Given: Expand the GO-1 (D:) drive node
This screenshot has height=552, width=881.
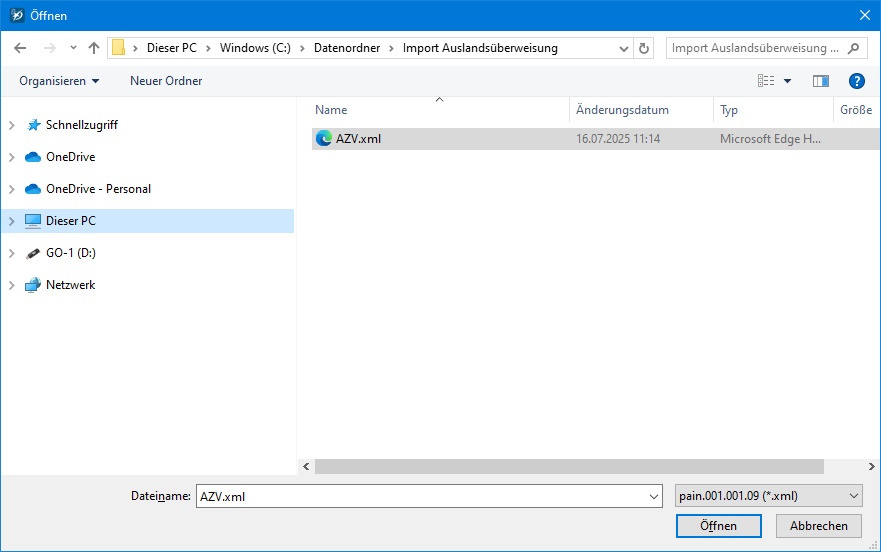Looking at the screenshot, I should 12,254.
